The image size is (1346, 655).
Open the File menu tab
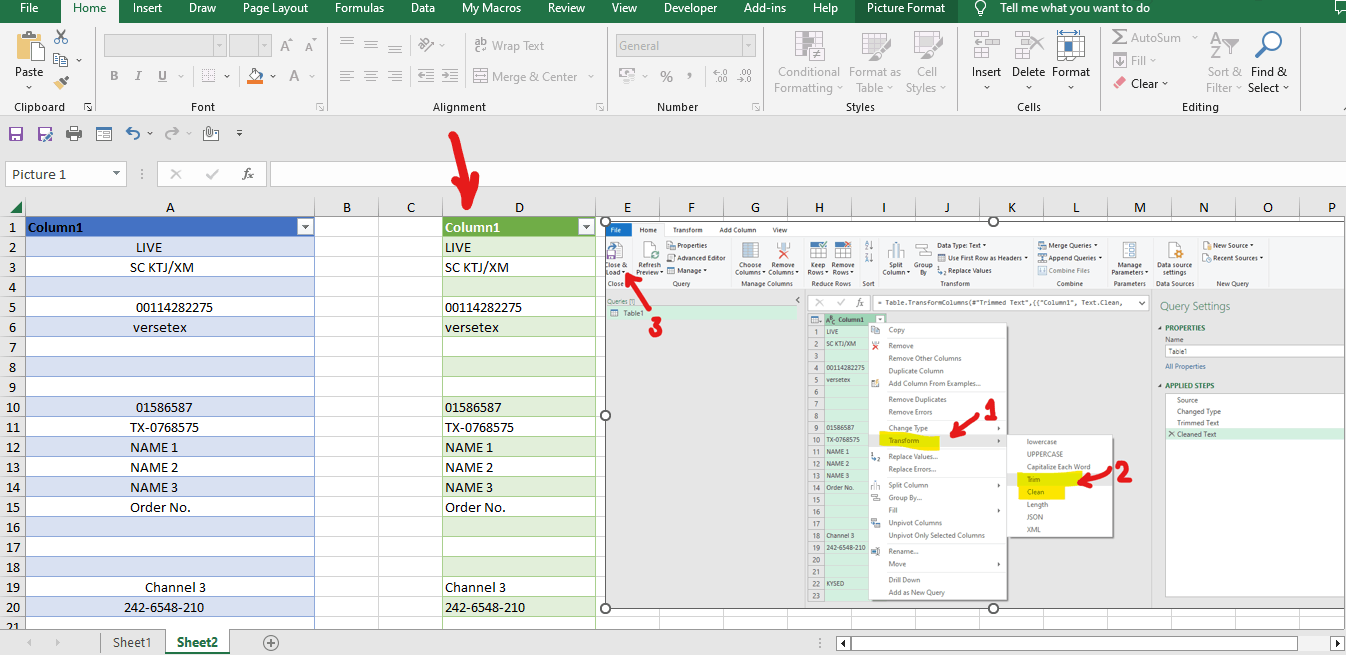(x=30, y=8)
